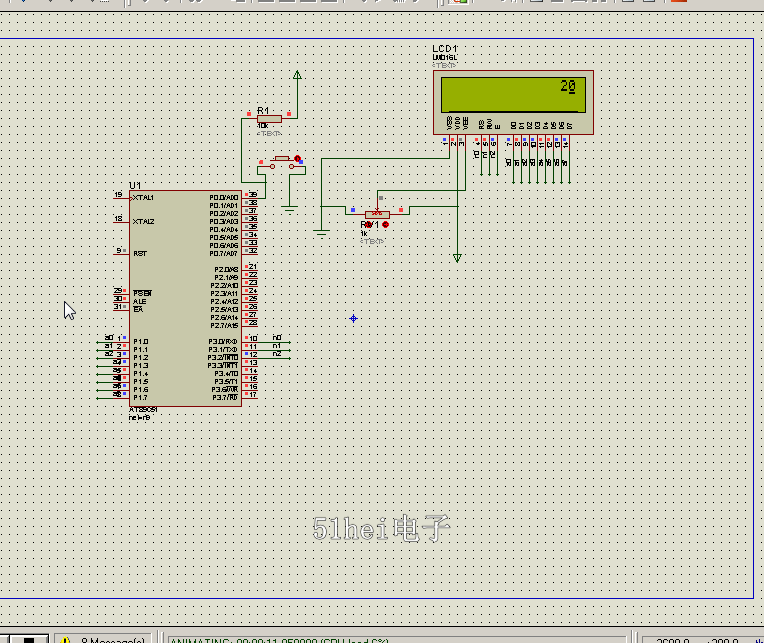Toggle the push-button's red latch dot
This screenshot has height=643, width=764.
(x=297, y=158)
